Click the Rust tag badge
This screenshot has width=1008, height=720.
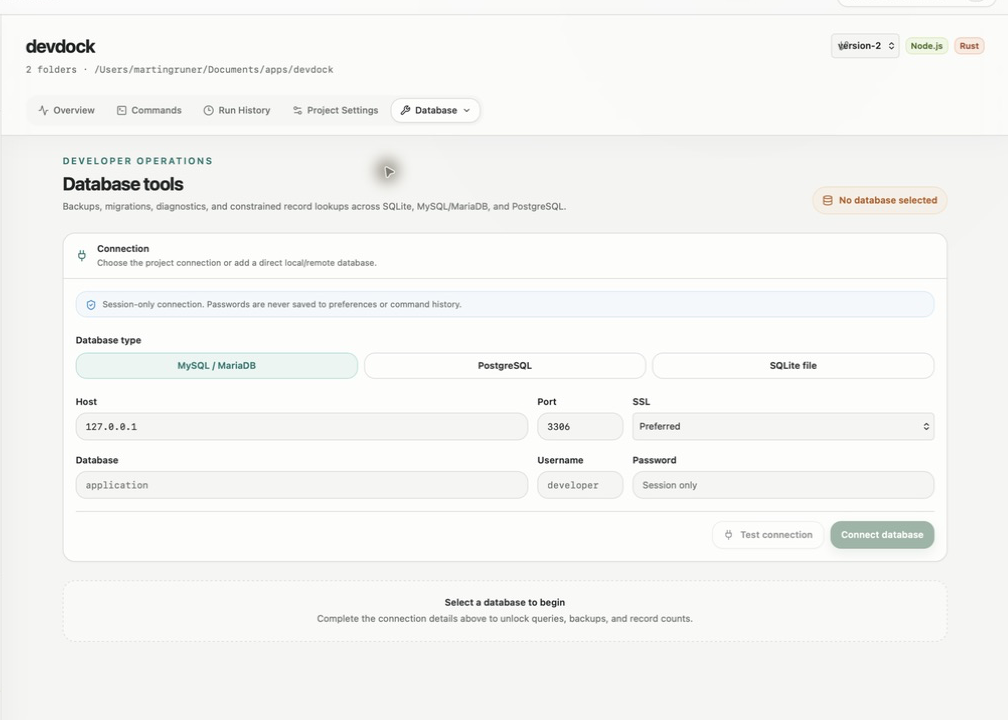coord(969,46)
